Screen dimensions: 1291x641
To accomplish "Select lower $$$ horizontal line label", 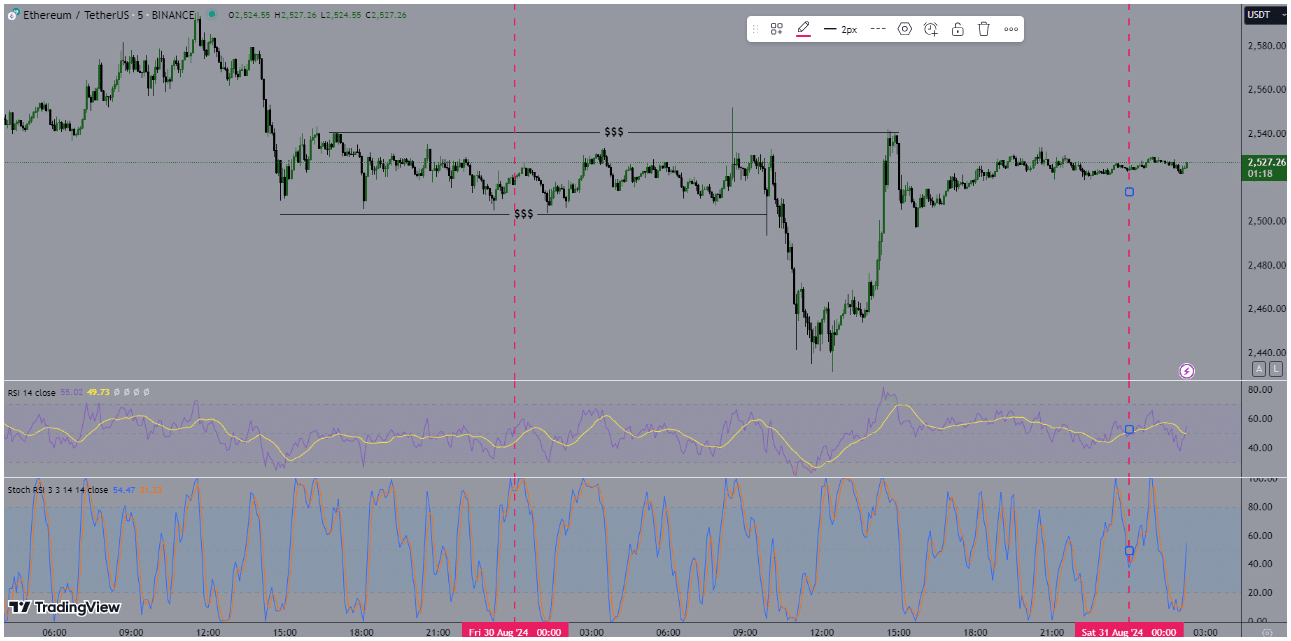I will tap(524, 214).
